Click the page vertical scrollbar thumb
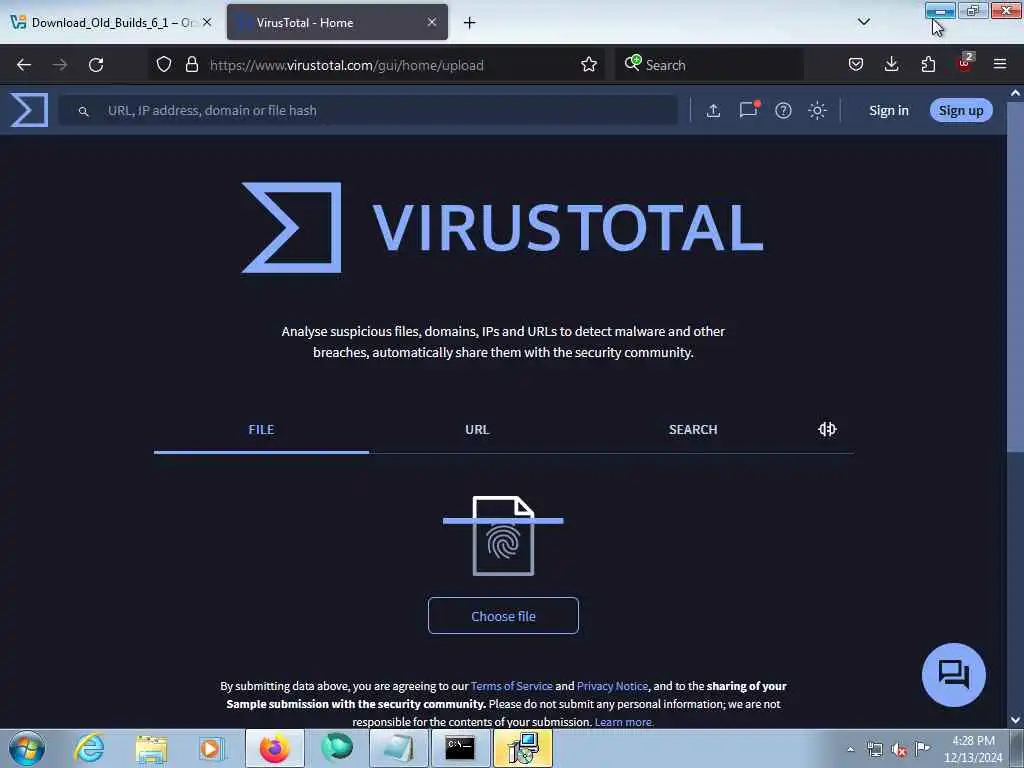Image resolution: width=1024 pixels, height=768 pixels. click(1015, 275)
